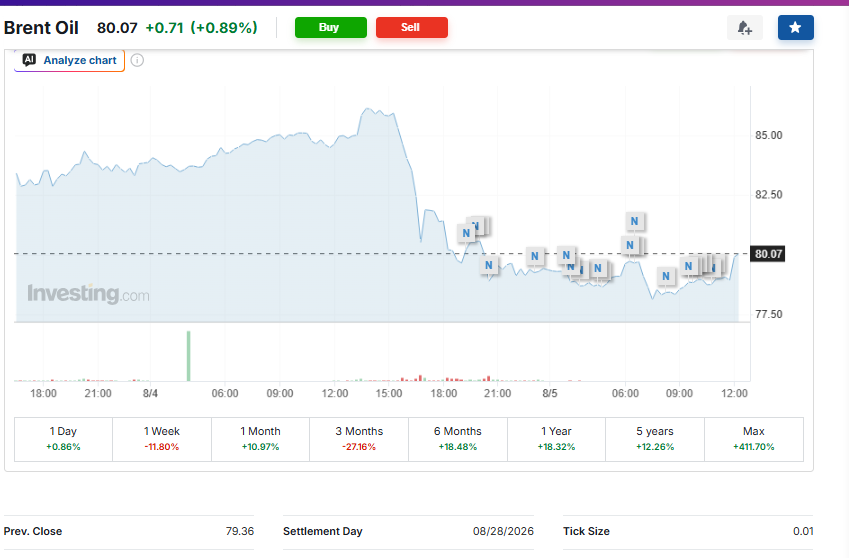This screenshot has width=849, height=558.
Task: Add Brent Oil to watchlist star
Action: 795,28
